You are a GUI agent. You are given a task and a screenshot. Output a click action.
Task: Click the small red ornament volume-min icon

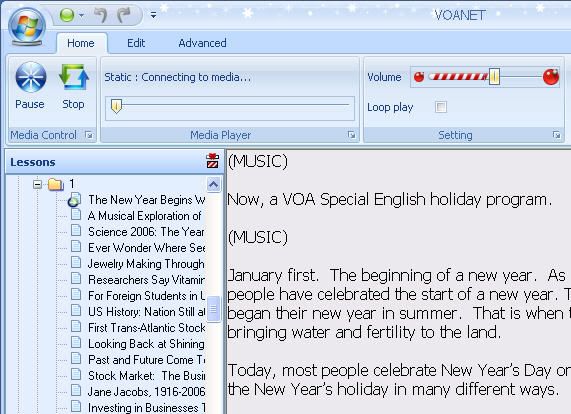(x=419, y=77)
